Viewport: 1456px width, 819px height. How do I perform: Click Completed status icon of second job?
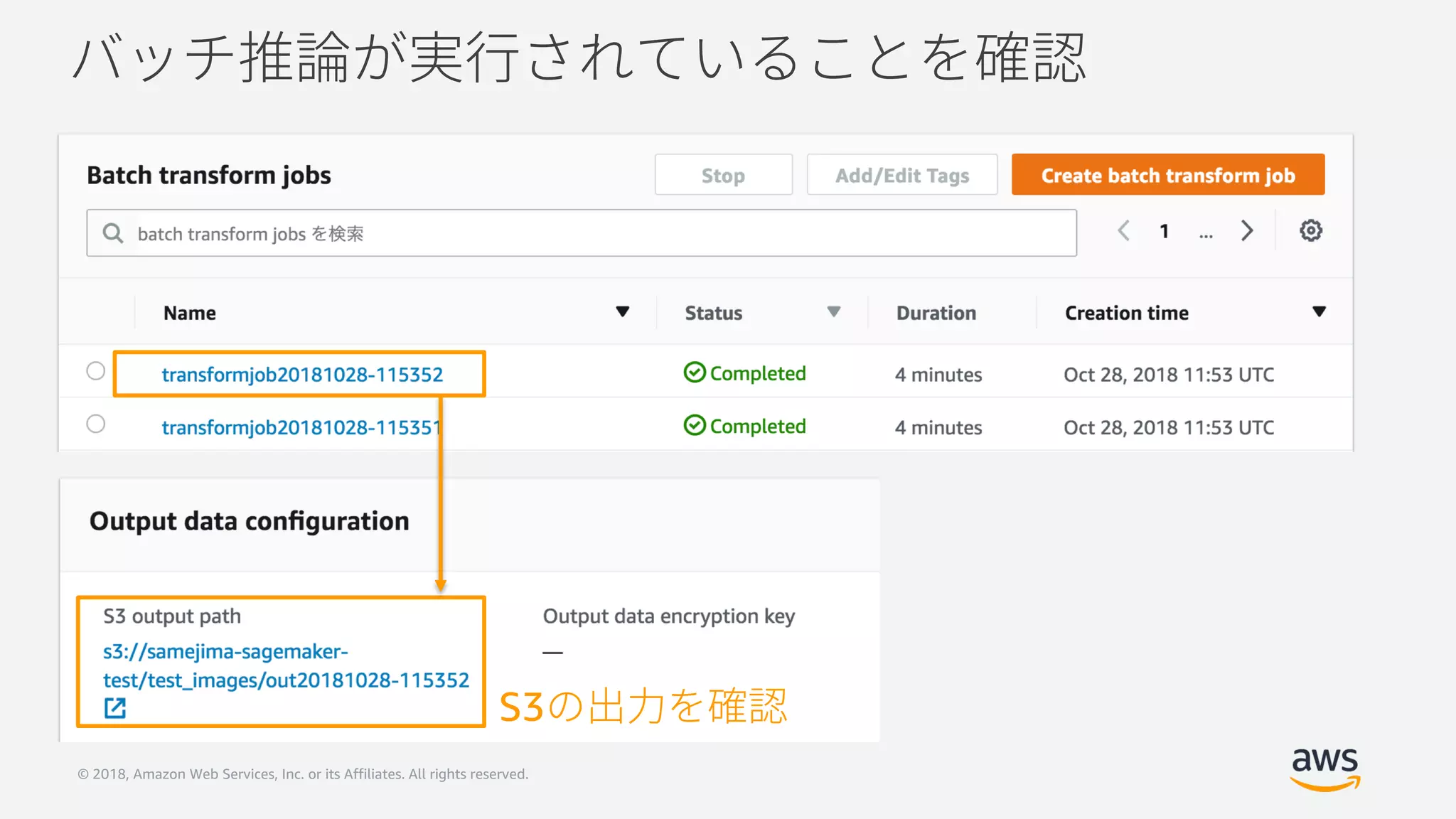[694, 425]
